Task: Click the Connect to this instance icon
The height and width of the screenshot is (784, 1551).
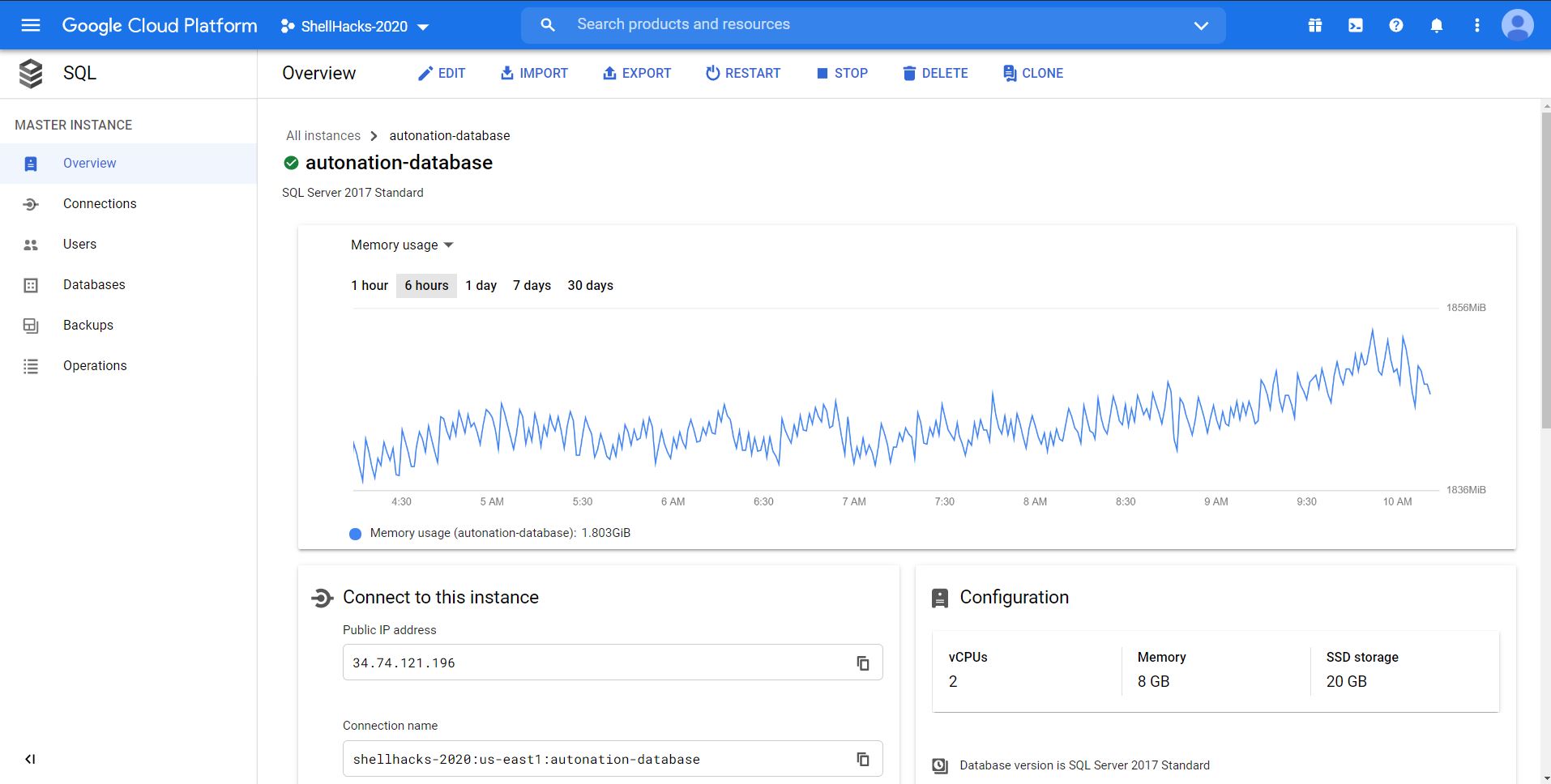Action: tap(322, 598)
